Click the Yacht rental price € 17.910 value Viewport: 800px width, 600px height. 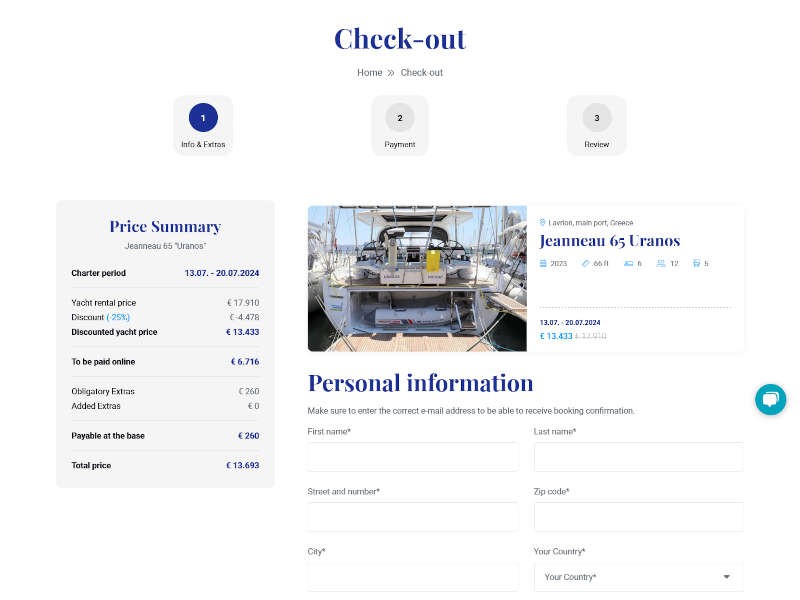tap(243, 303)
